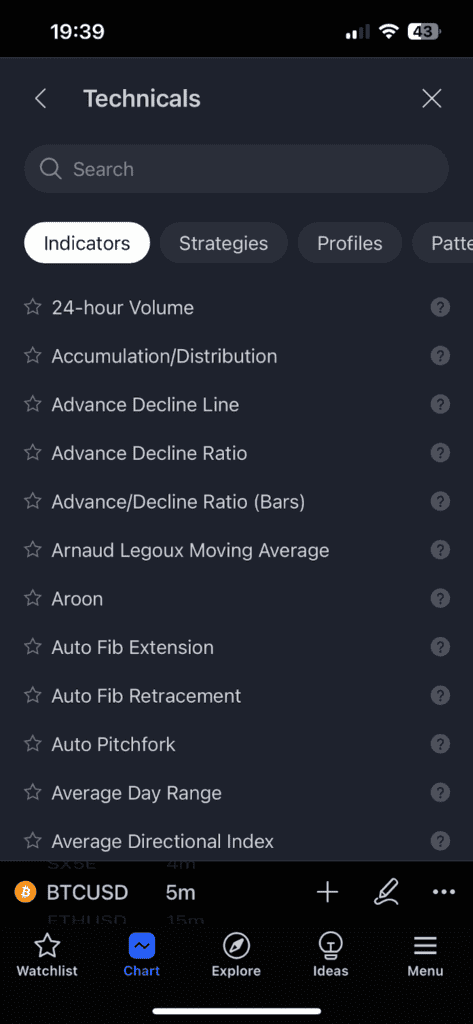Screen dimensions: 473x1024
Task: Switch to the Profiles tab
Action: tap(350, 244)
